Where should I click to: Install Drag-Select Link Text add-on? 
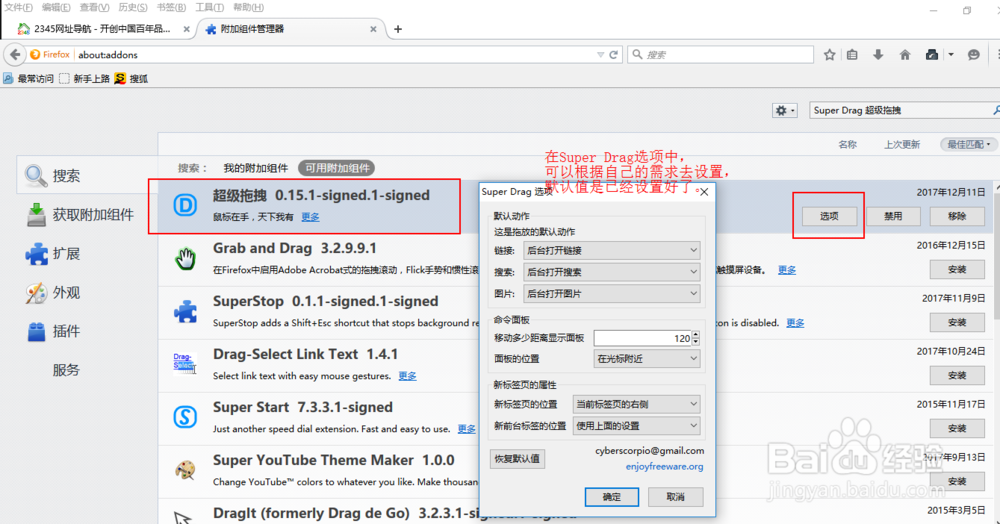click(x=957, y=375)
